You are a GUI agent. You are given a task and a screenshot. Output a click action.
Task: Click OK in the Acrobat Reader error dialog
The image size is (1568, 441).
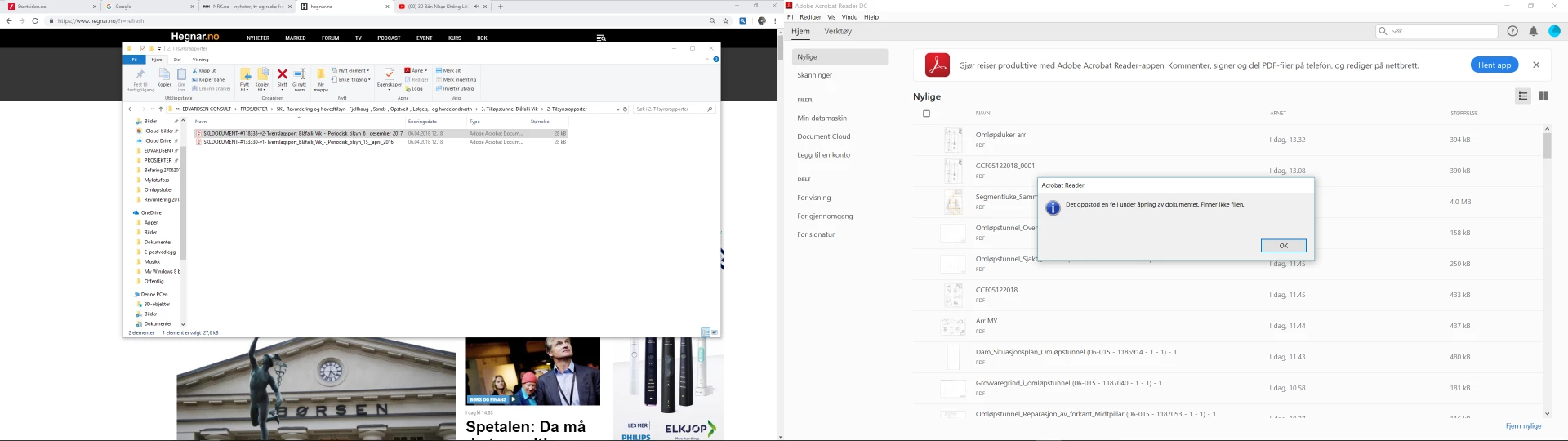[1283, 245]
